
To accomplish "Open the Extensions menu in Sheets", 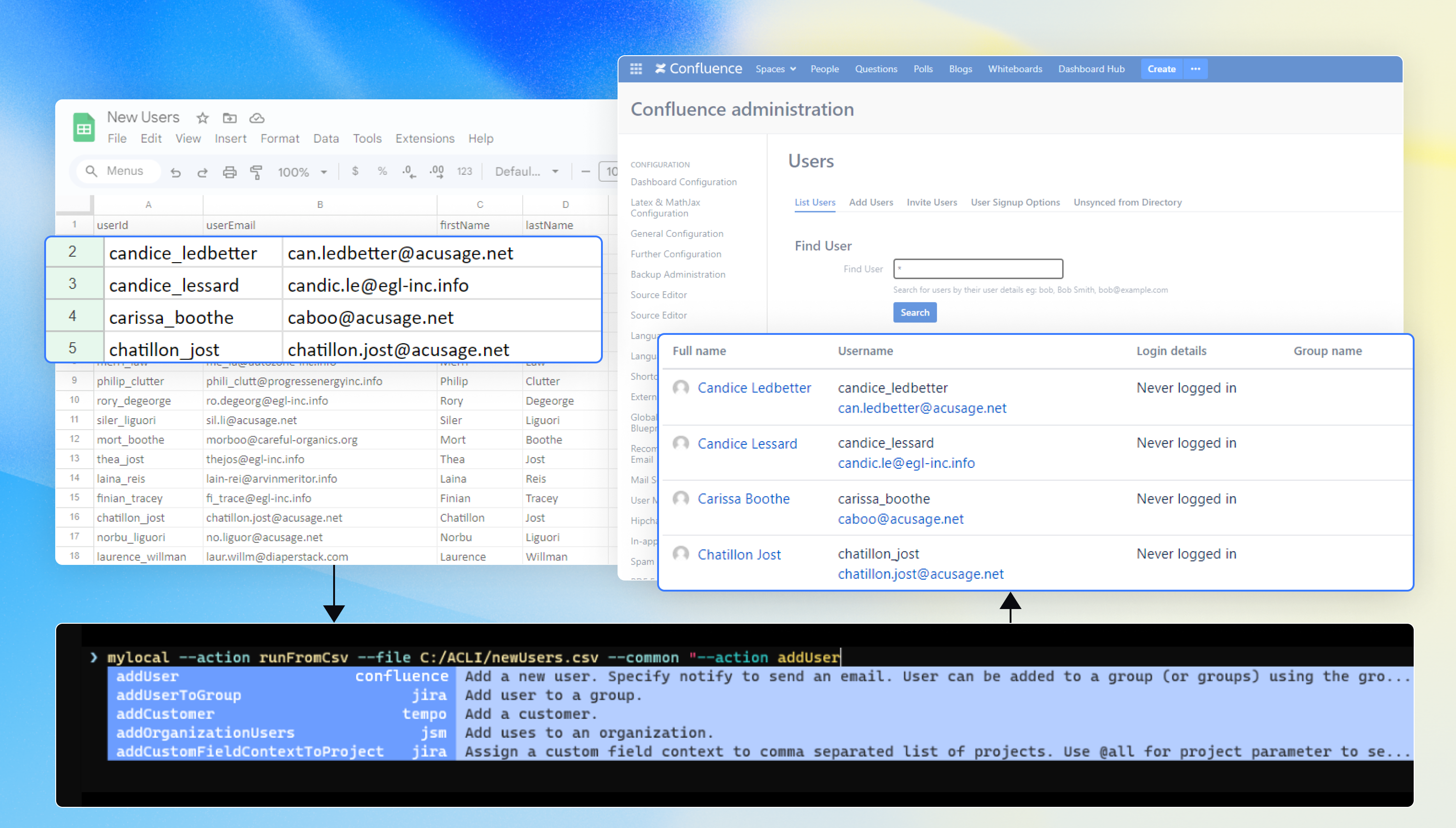I will click(x=424, y=138).
